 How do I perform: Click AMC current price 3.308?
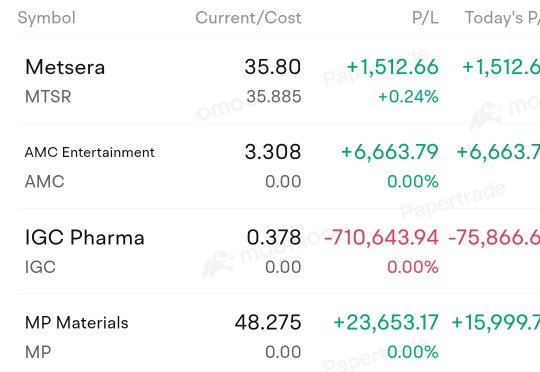pyautogui.click(x=273, y=152)
